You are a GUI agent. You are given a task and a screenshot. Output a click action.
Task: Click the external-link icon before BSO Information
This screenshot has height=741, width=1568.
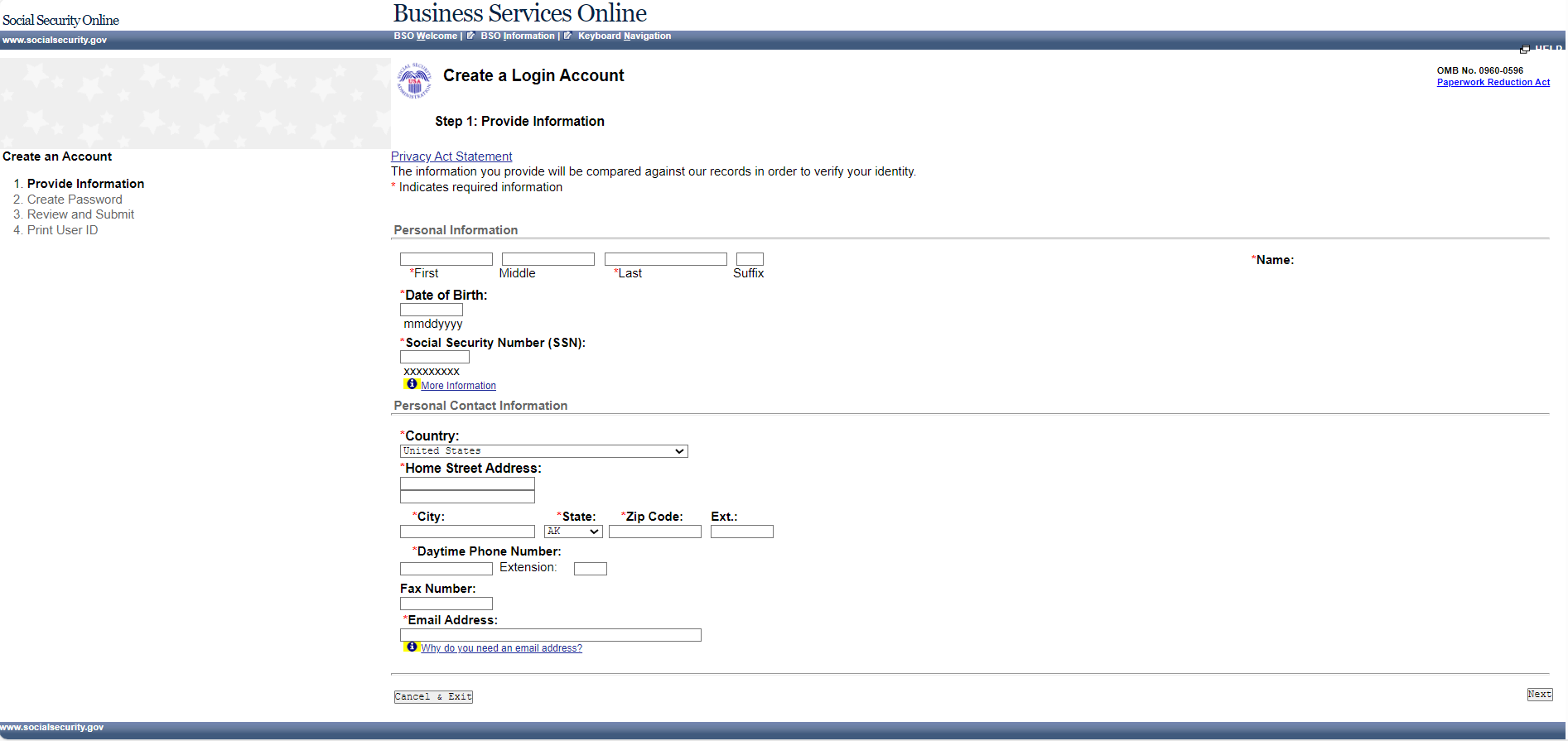pos(470,36)
